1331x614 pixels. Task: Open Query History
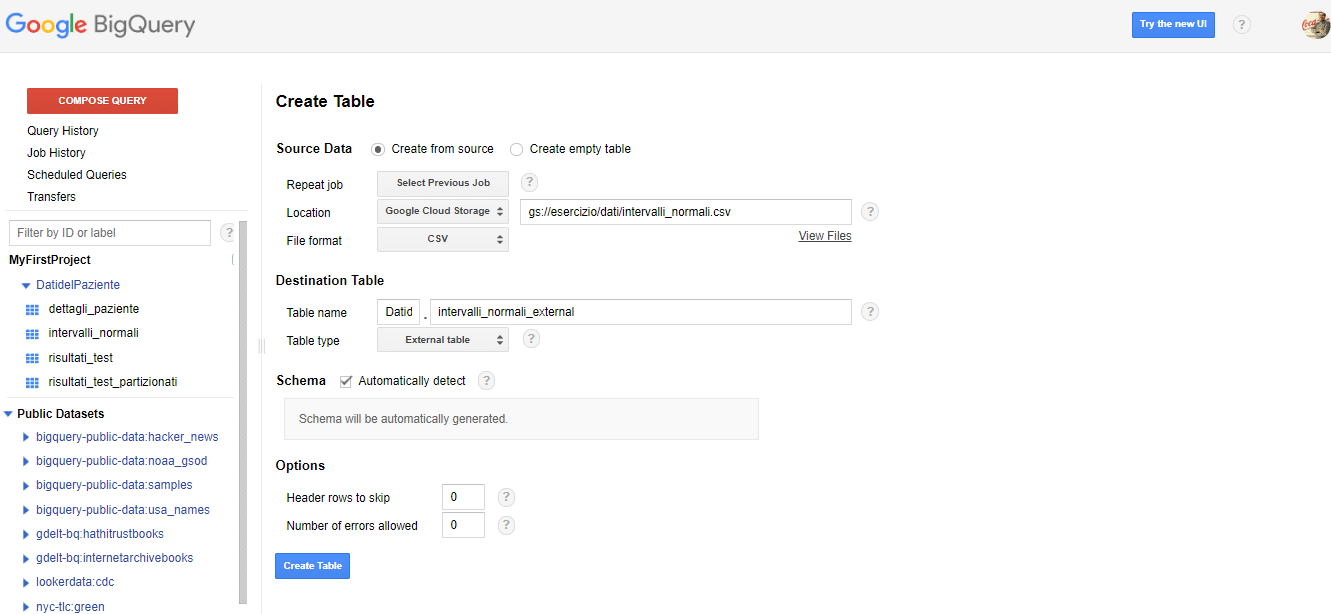pos(63,131)
